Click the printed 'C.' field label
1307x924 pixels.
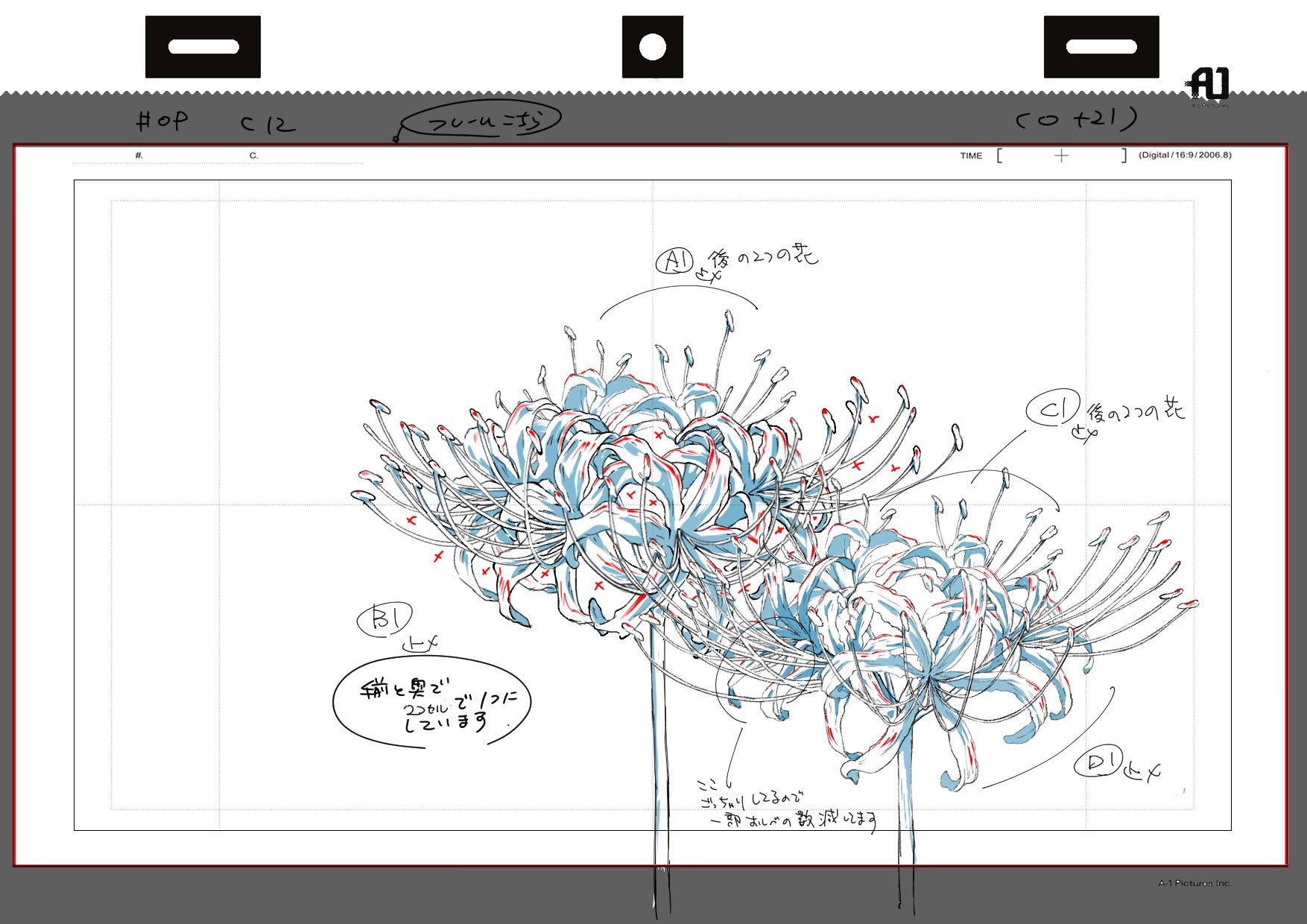253,156
